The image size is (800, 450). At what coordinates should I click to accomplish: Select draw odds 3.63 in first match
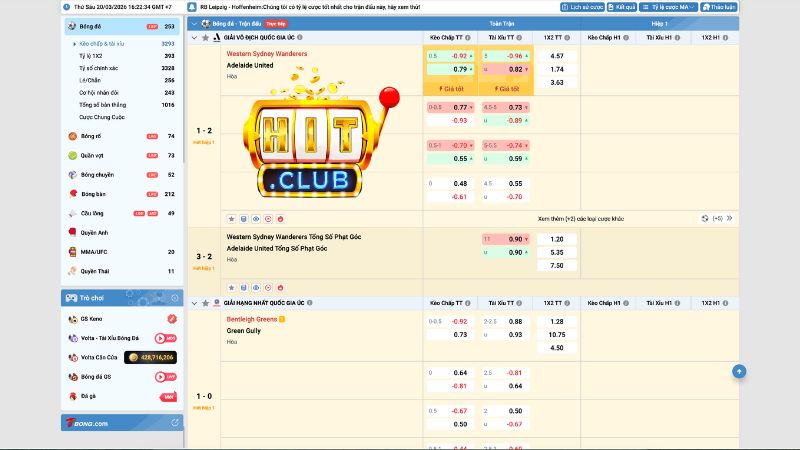(557, 83)
